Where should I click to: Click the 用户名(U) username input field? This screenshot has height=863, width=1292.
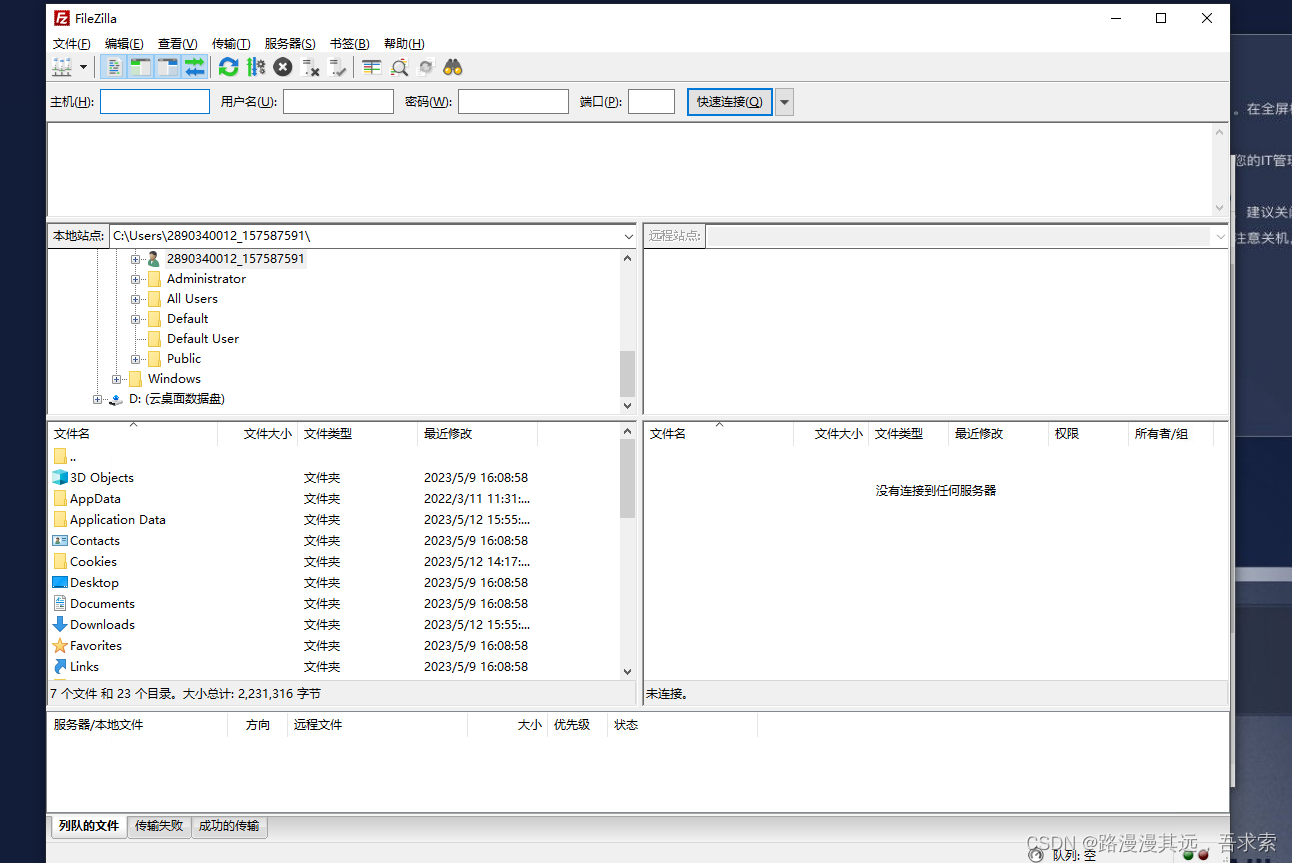pos(338,102)
